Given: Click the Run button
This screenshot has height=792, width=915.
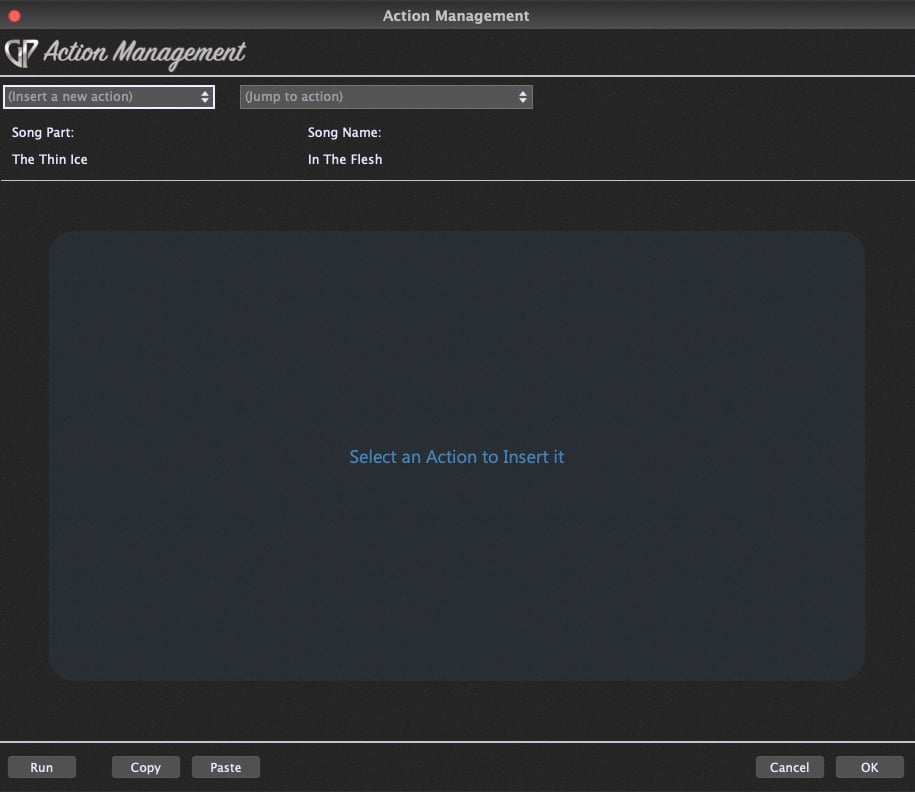Looking at the screenshot, I should coord(41,767).
